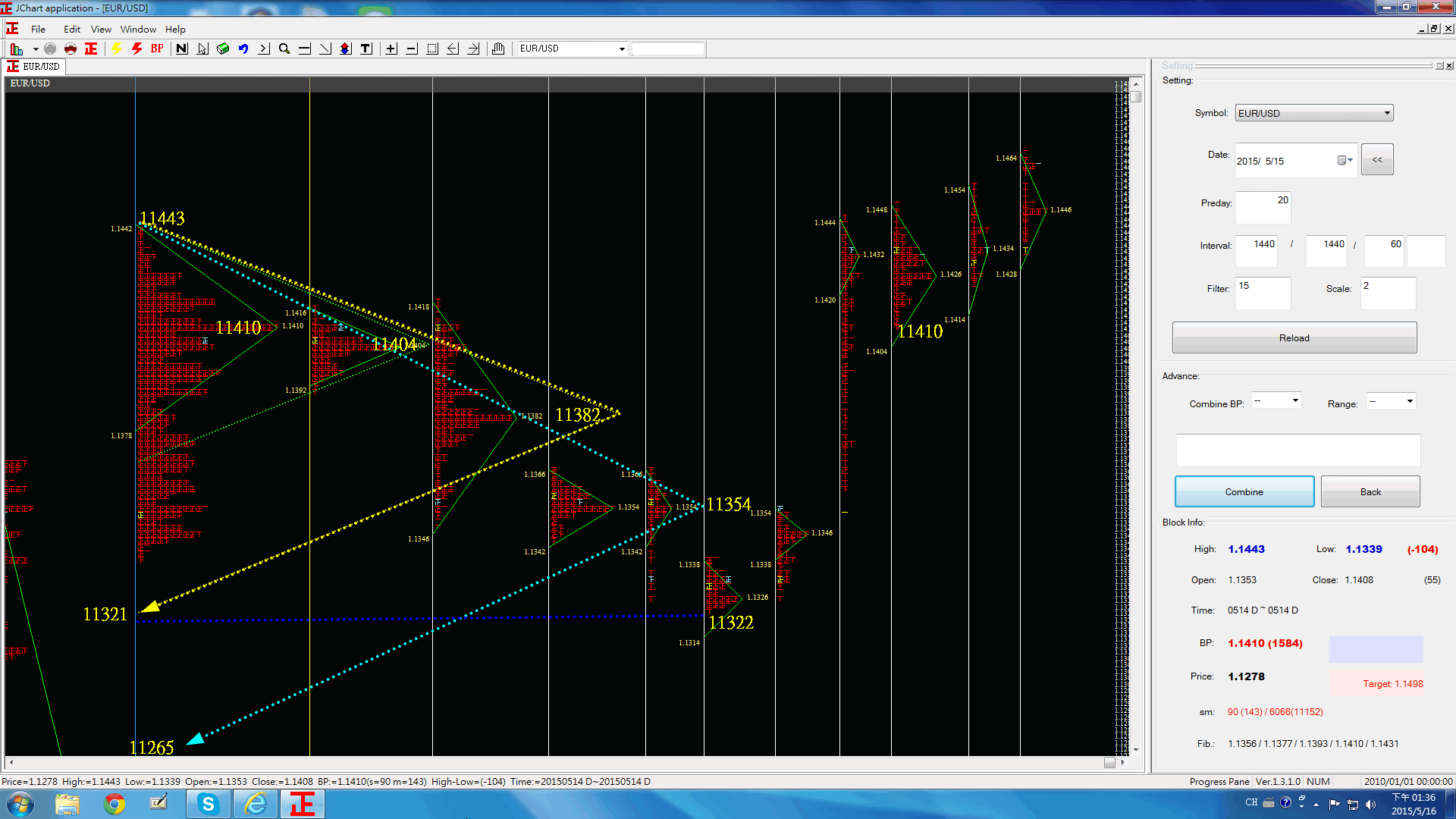This screenshot has height=819, width=1456.
Task: Click the taskbar volume speaker icon
Action: [1370, 804]
